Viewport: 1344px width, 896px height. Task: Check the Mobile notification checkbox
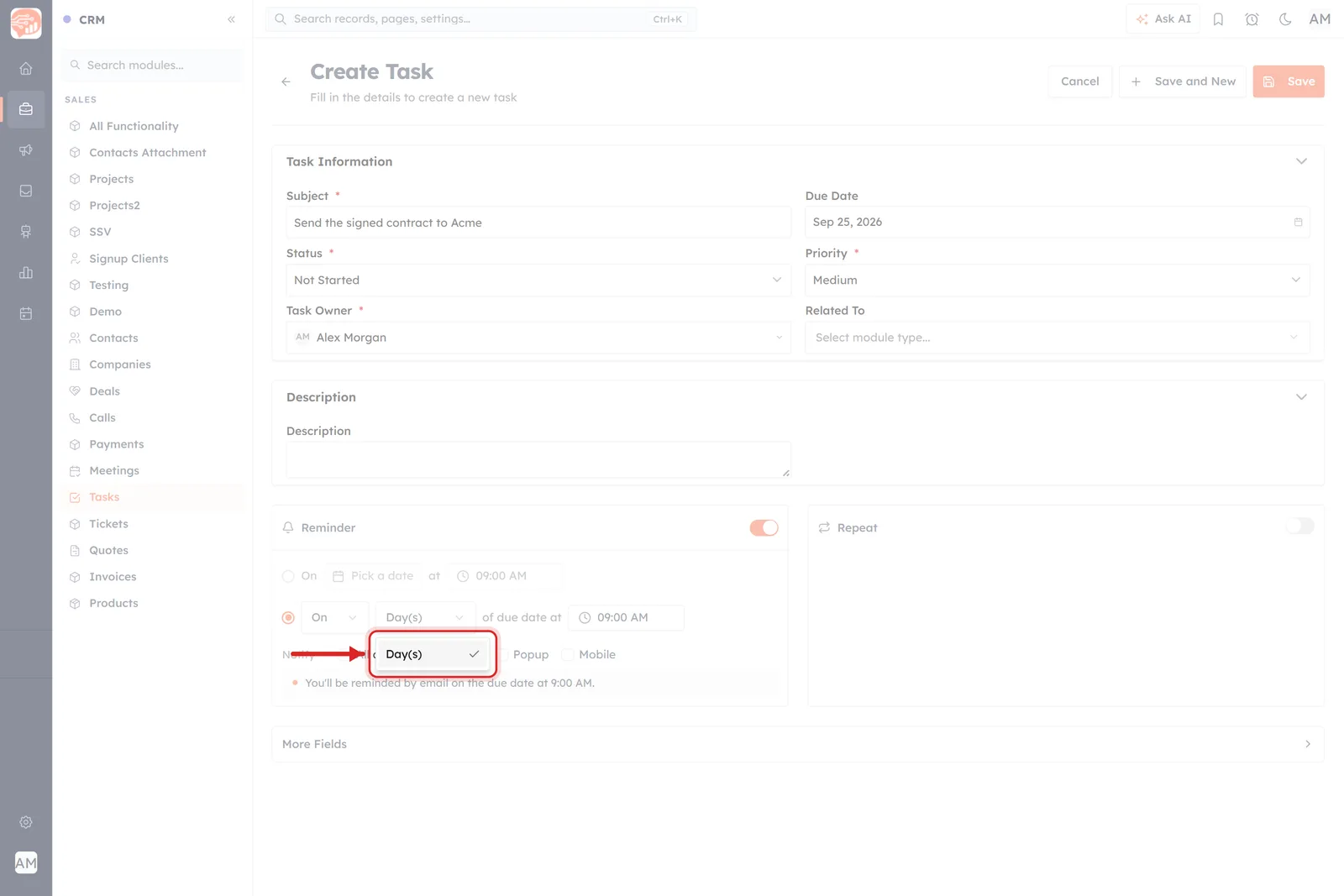(568, 654)
